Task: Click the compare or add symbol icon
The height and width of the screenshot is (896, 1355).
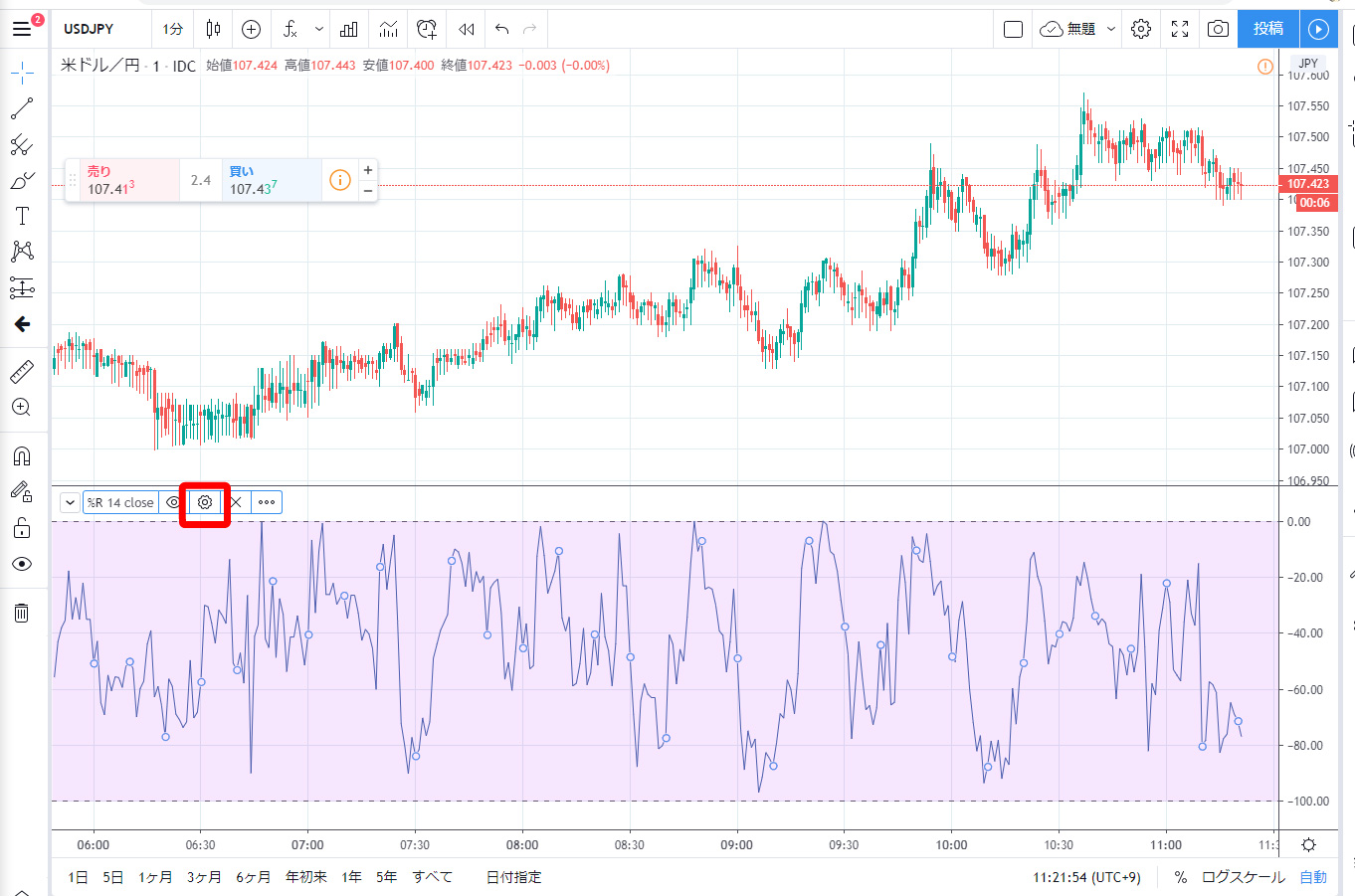Action: [251, 29]
